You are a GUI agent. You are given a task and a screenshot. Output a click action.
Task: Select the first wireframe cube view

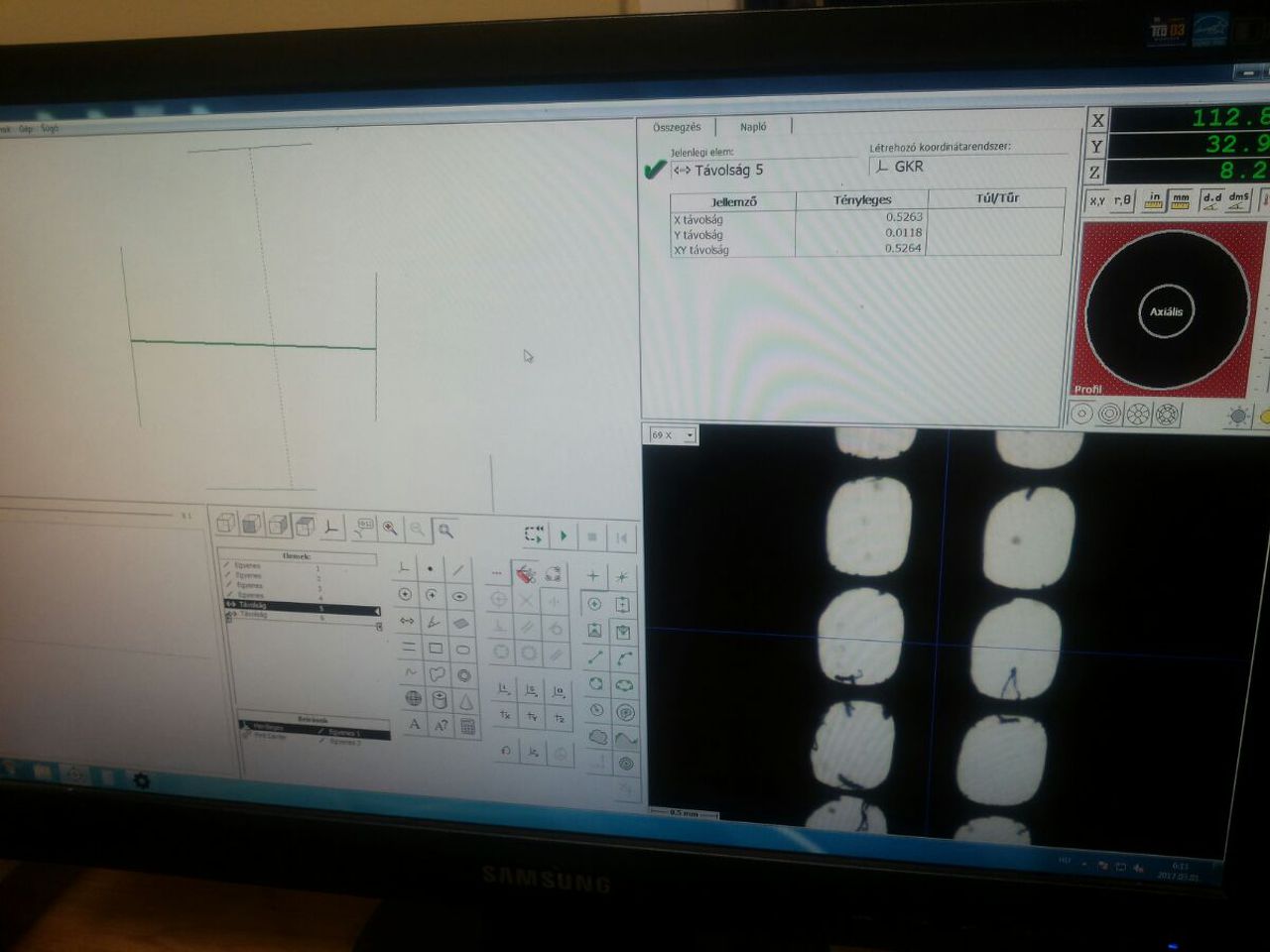[226, 523]
